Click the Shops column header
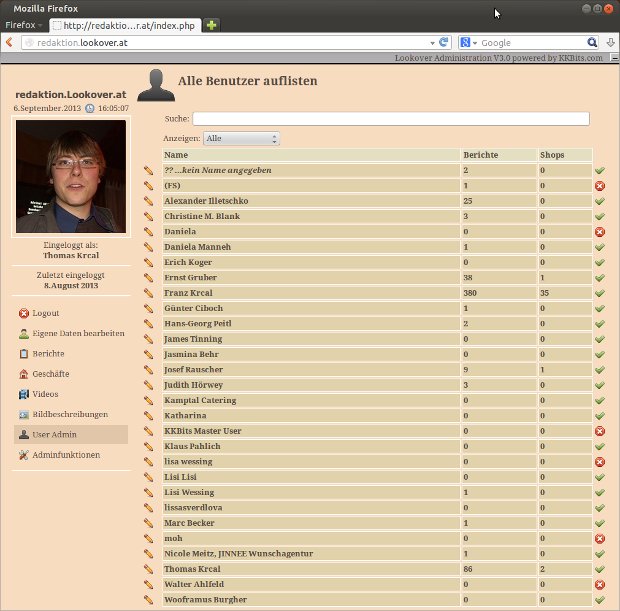Screen dimensions: 620x611 coord(565,155)
